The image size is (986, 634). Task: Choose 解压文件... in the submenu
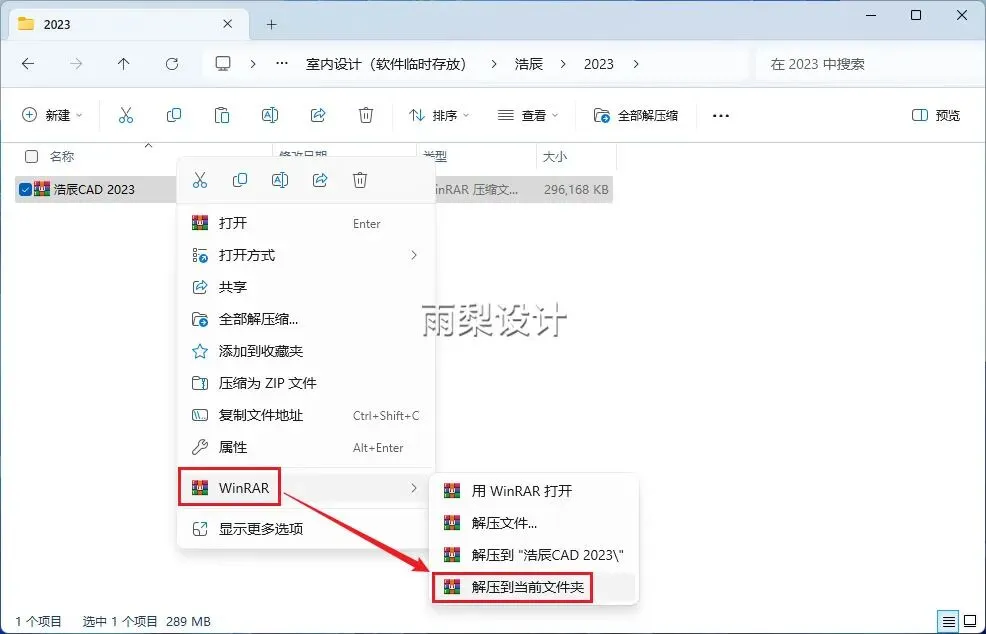pos(535,523)
